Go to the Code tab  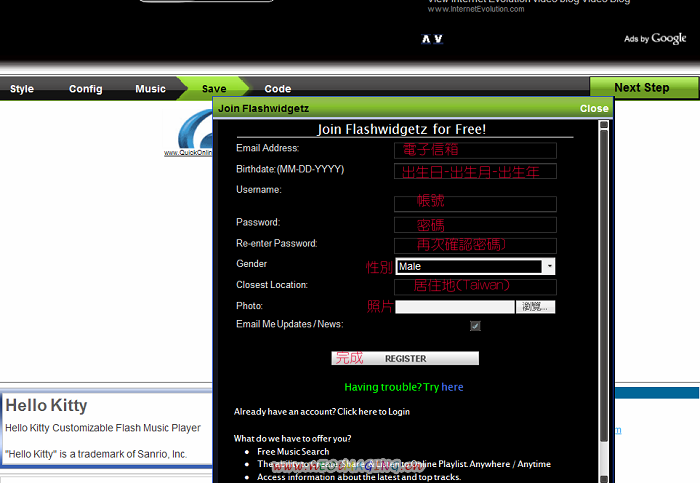pyautogui.click(x=278, y=89)
